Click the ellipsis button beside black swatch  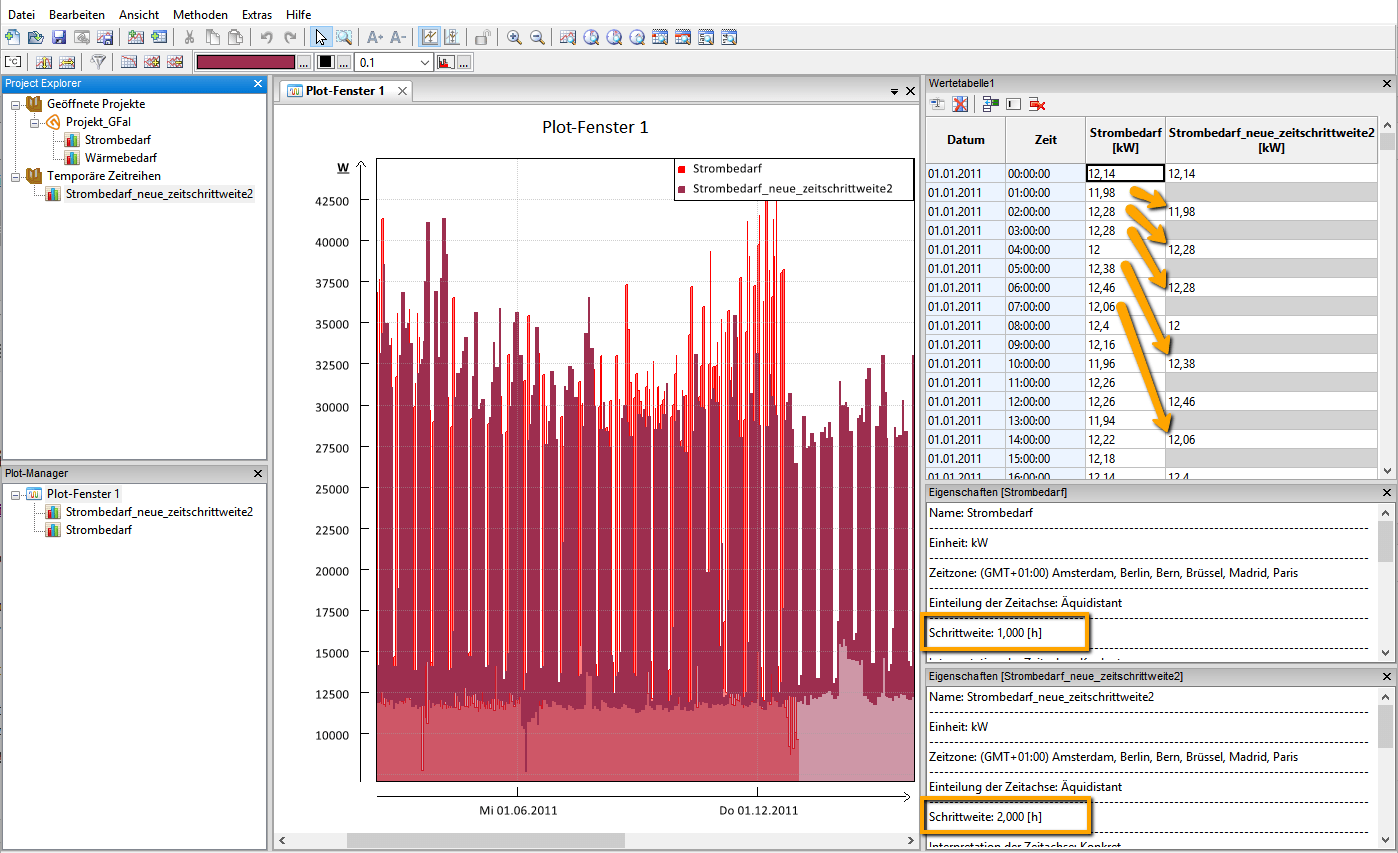pyautogui.click(x=344, y=62)
